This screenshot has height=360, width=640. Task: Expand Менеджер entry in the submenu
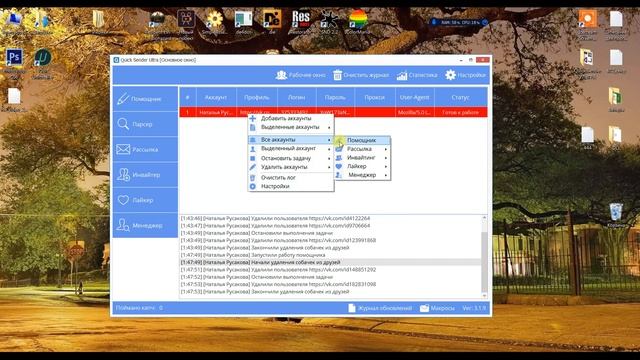point(362,175)
